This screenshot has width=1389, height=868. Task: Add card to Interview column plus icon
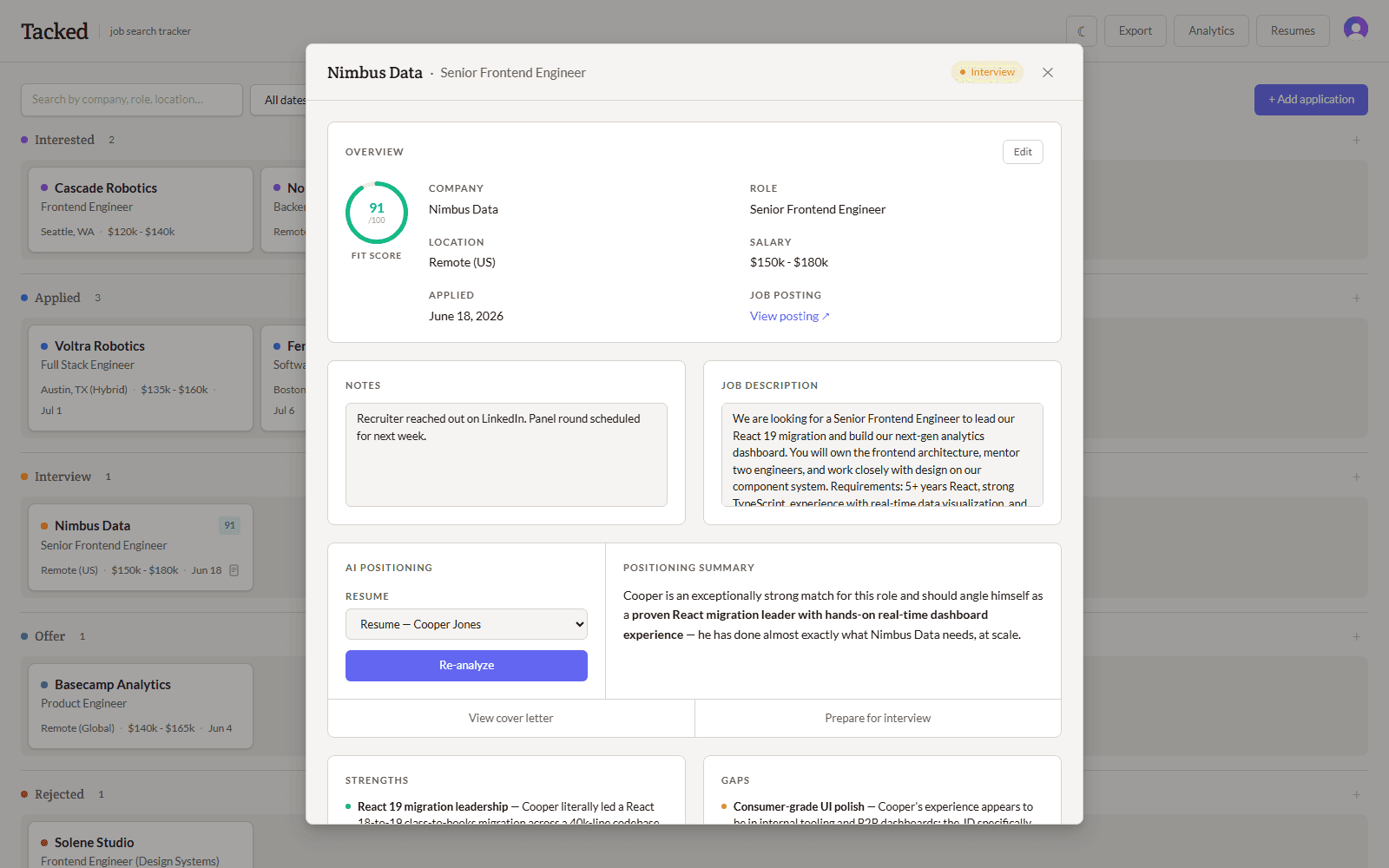tap(1356, 477)
